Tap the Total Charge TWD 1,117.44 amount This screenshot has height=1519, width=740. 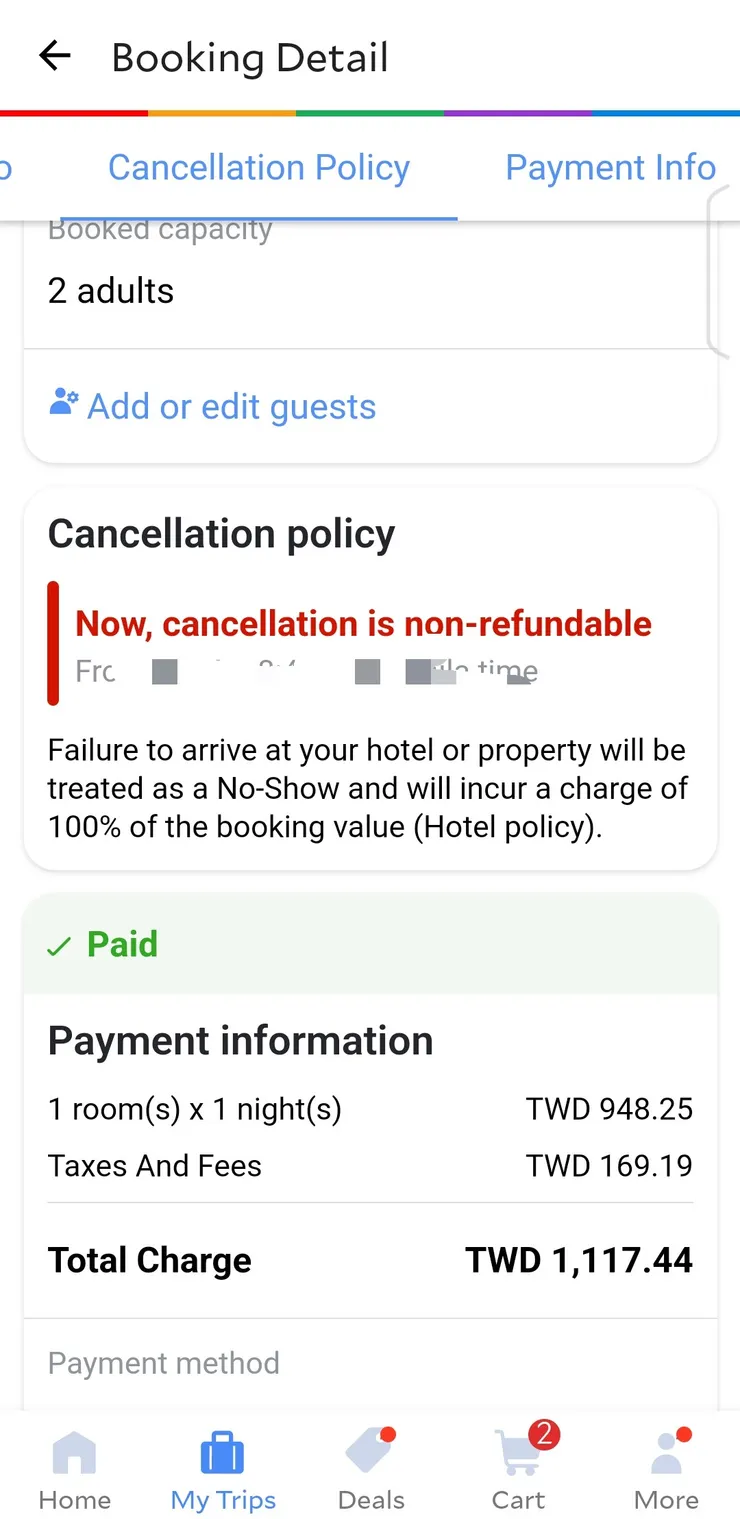(578, 1260)
